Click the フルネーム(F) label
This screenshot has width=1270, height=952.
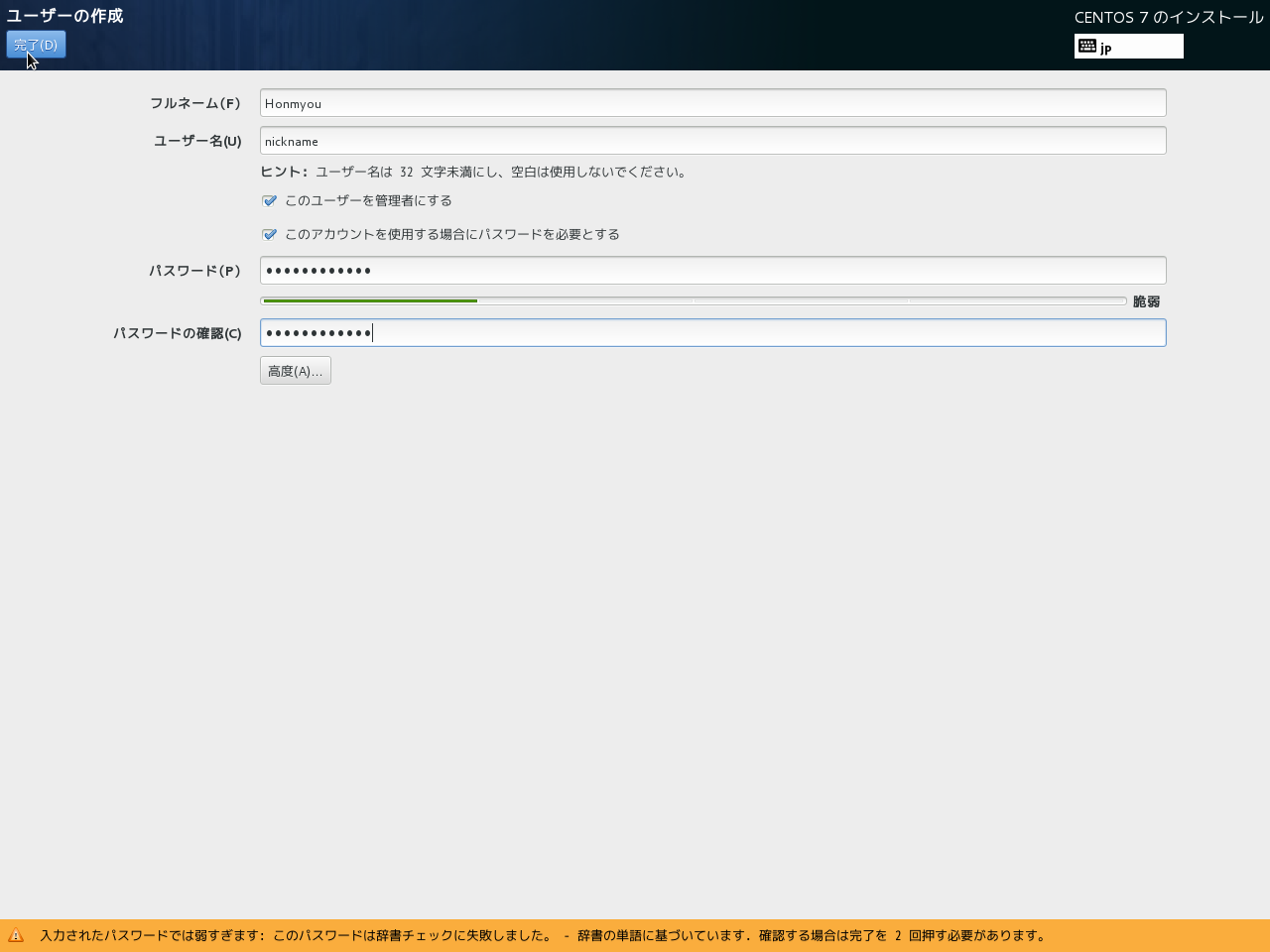point(195,103)
